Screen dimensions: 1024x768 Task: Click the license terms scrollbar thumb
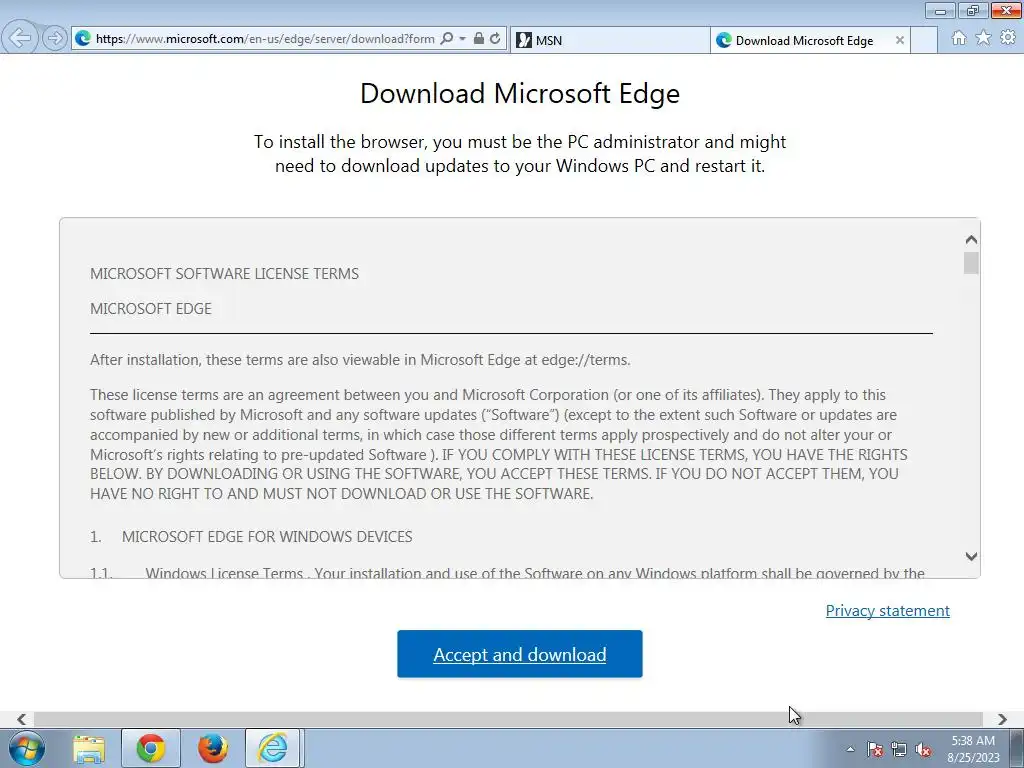coord(971,263)
